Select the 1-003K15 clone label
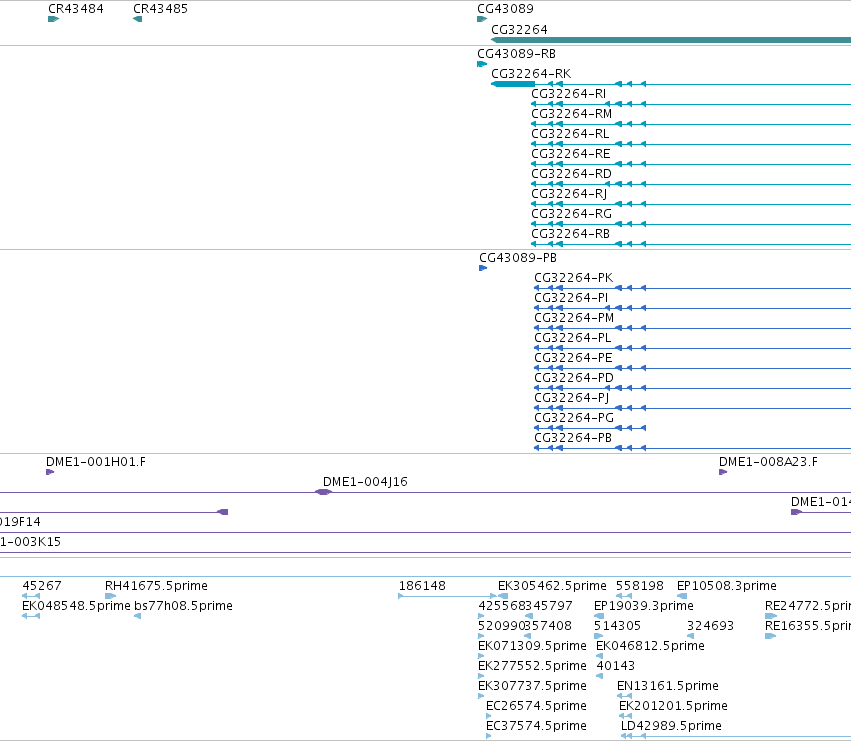Image resolution: width=851 pixels, height=741 pixels. click(x=30, y=542)
